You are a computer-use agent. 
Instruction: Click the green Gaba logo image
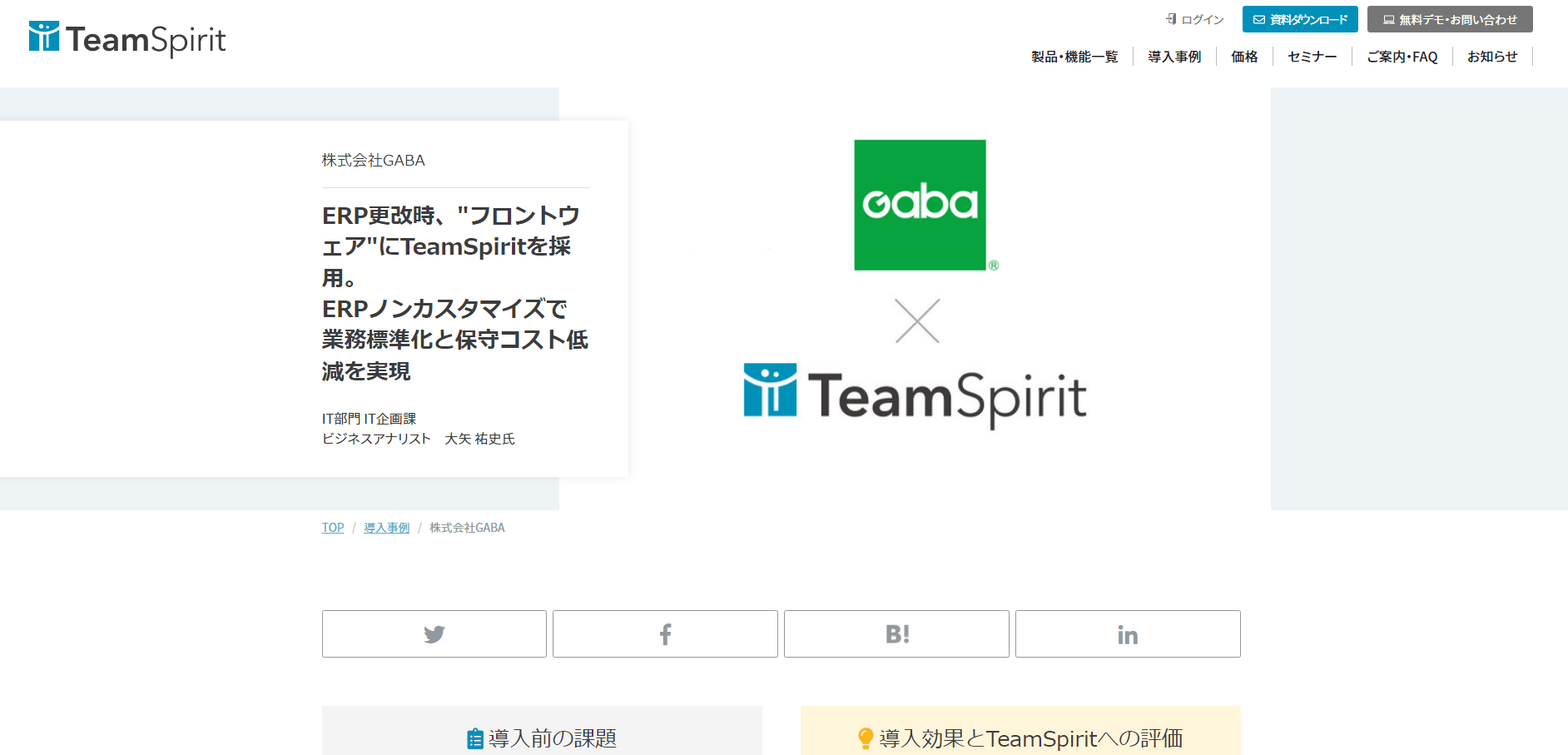[x=920, y=205]
